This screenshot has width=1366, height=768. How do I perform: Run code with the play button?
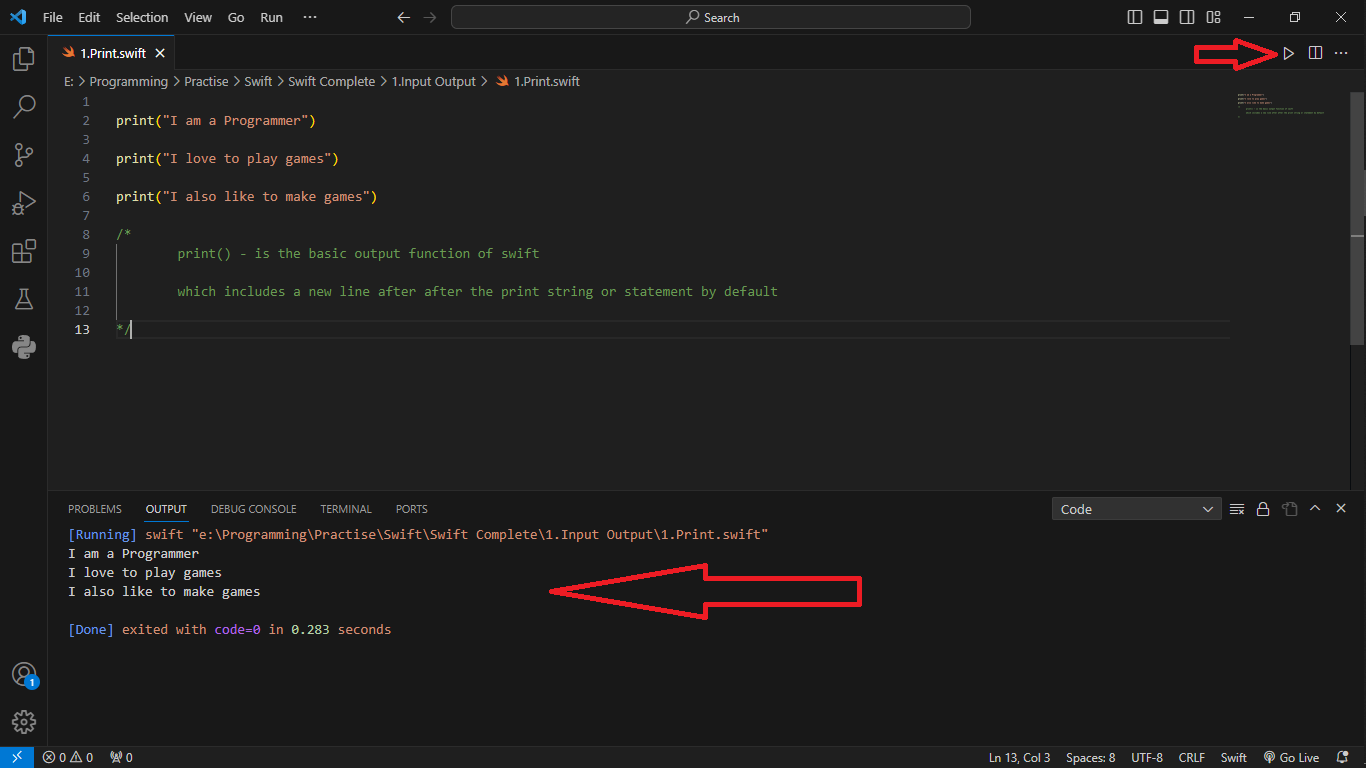click(1288, 53)
